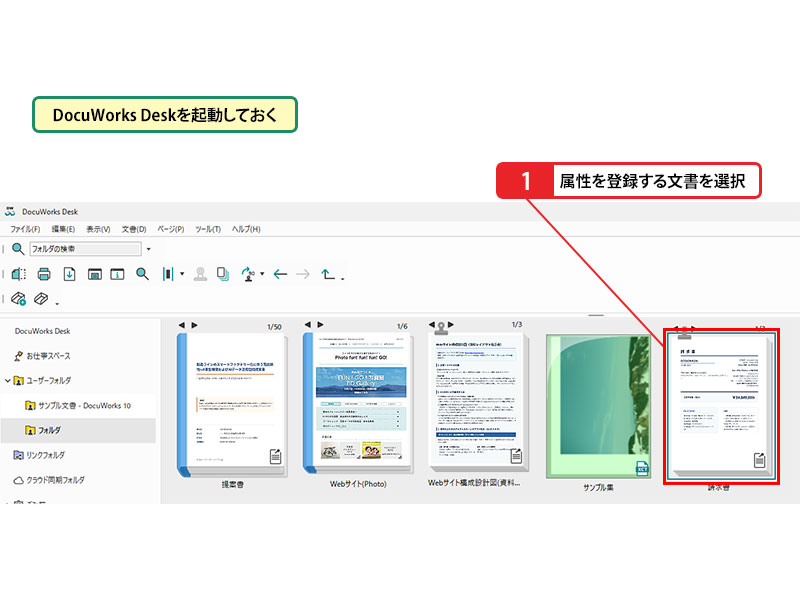800x600 pixels.
Task: Click the printer icon to print
Action: [x=44, y=274]
